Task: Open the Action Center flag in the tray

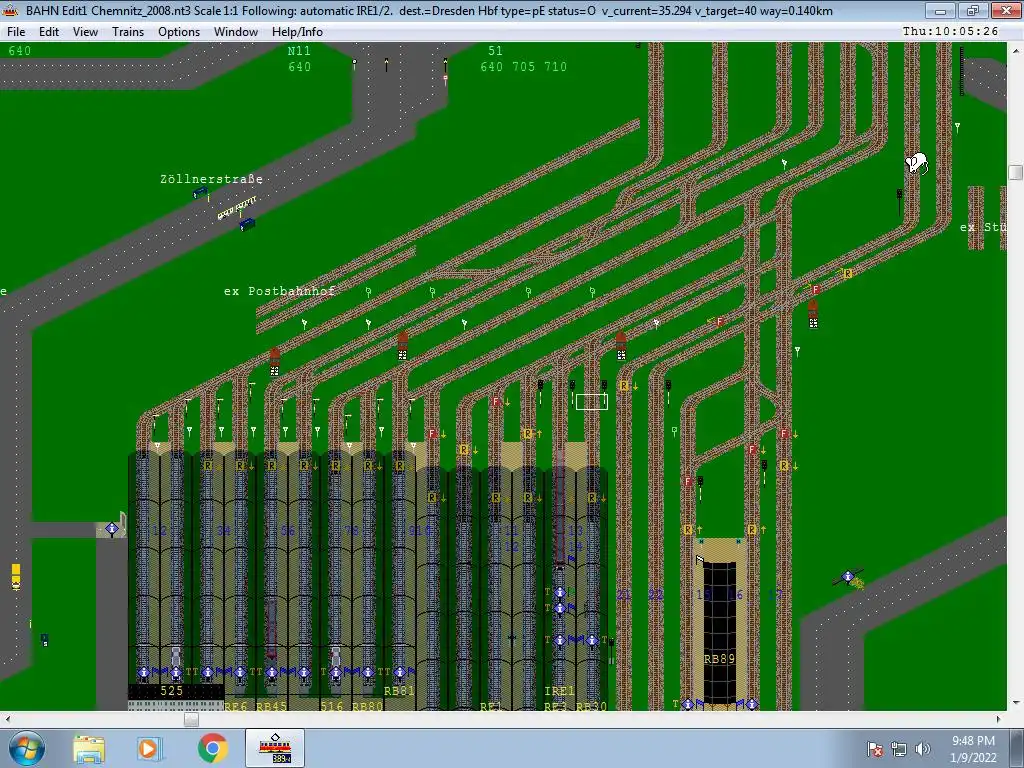Action: coord(875,749)
